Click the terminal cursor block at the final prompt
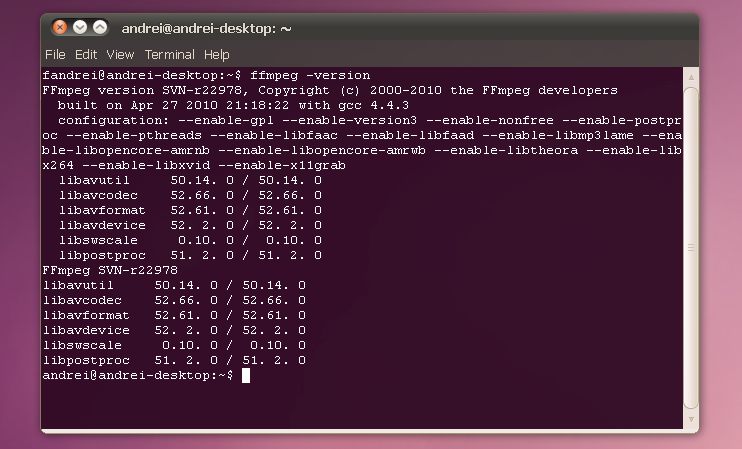This screenshot has width=742, height=449. point(246,376)
